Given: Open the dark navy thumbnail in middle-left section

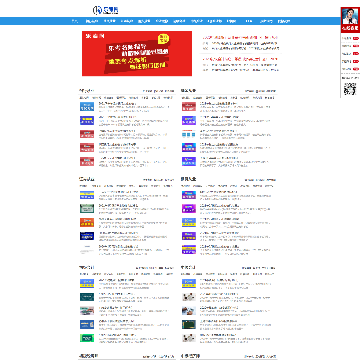Looking at the screenshot, I should (x=87, y=236).
